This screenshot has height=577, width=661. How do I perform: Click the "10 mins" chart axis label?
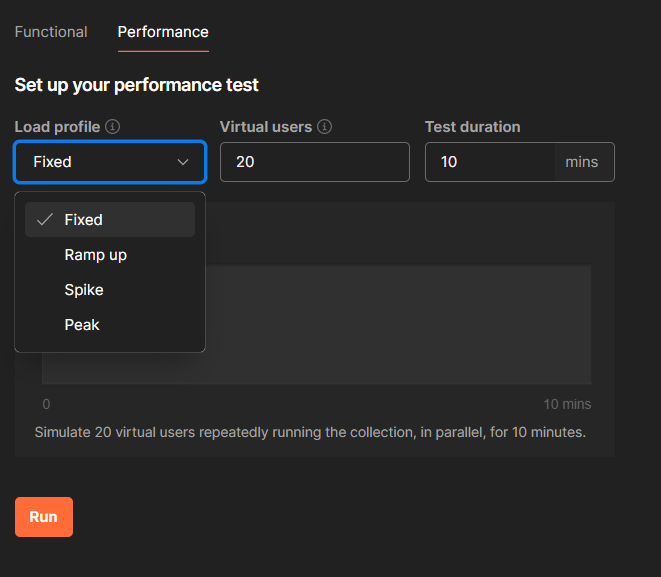tap(567, 404)
